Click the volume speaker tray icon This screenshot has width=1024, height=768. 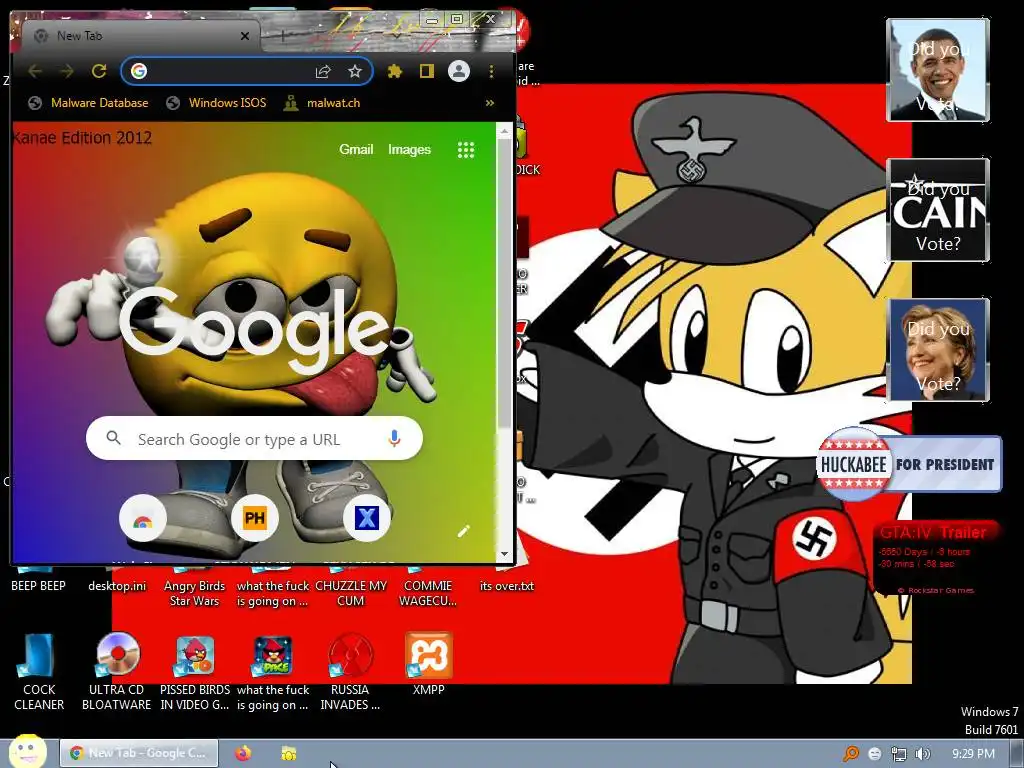pyautogui.click(x=922, y=754)
